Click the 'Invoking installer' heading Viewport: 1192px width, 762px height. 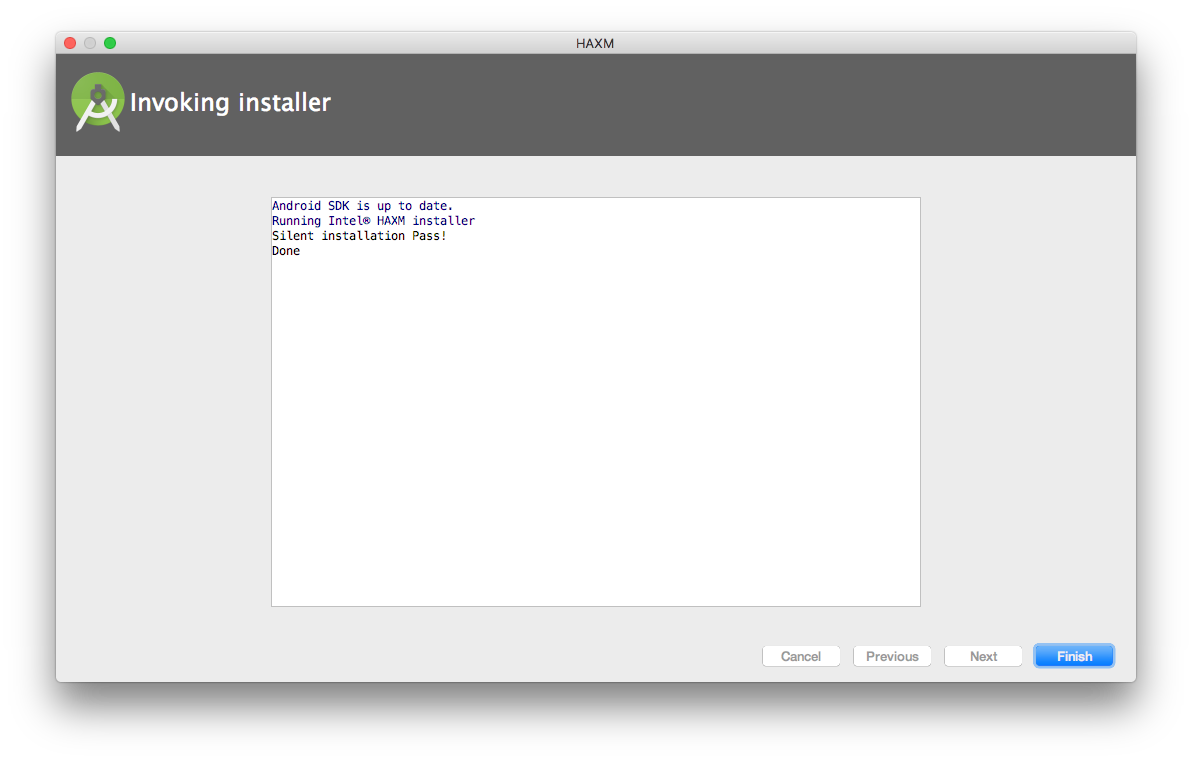pos(230,102)
